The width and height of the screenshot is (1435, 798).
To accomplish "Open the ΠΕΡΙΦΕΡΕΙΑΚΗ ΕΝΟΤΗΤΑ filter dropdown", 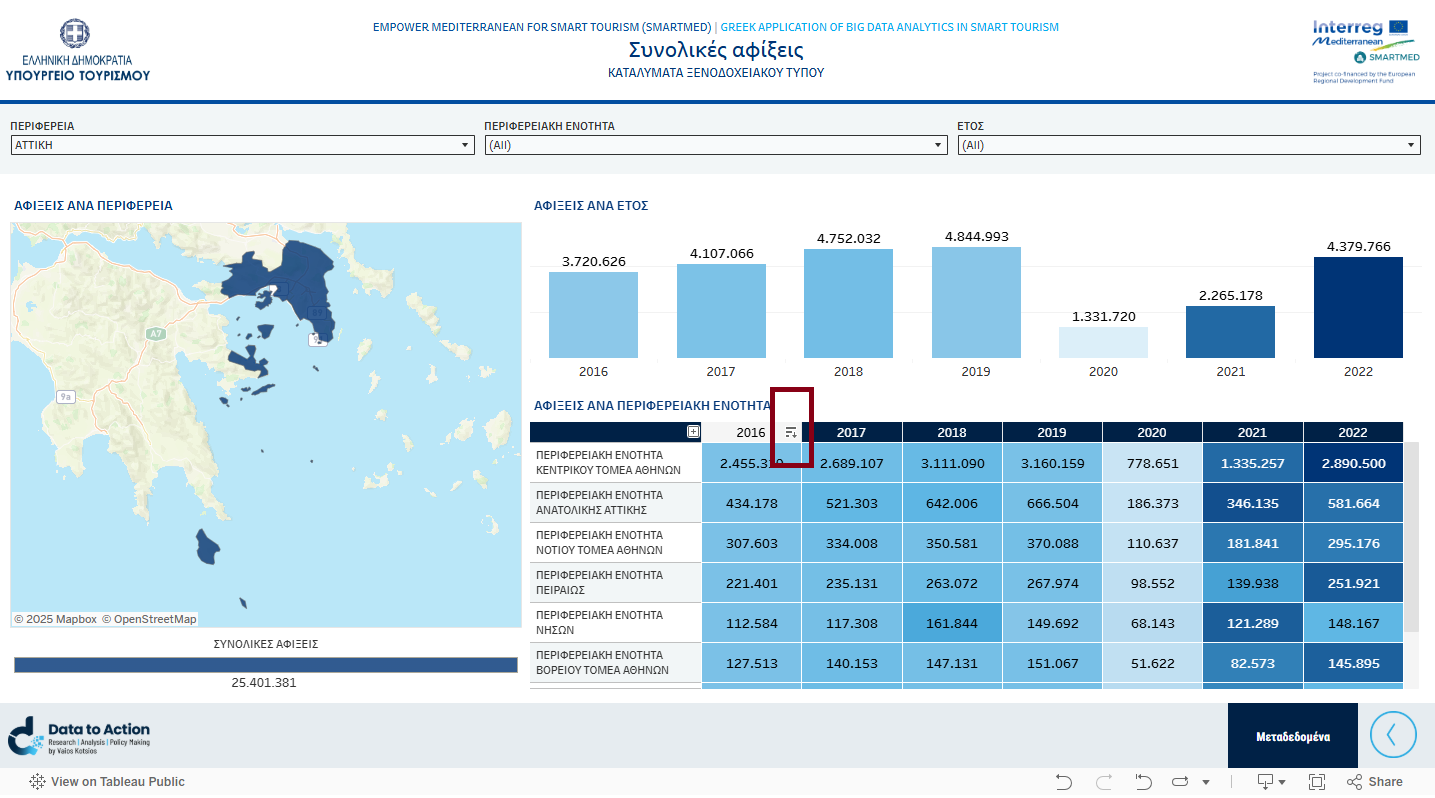I will click(715, 145).
